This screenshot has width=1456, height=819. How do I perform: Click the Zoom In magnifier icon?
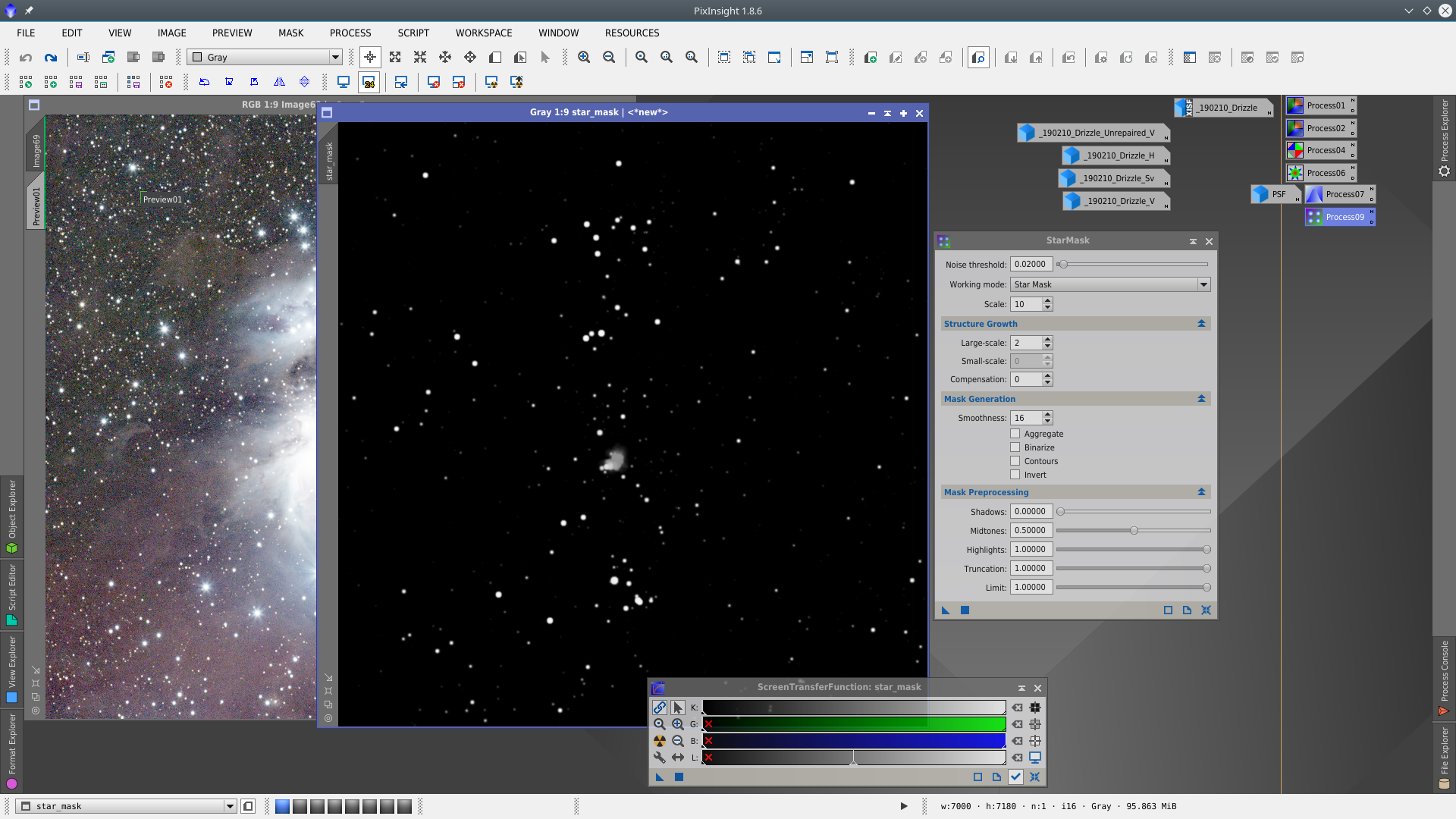583,58
